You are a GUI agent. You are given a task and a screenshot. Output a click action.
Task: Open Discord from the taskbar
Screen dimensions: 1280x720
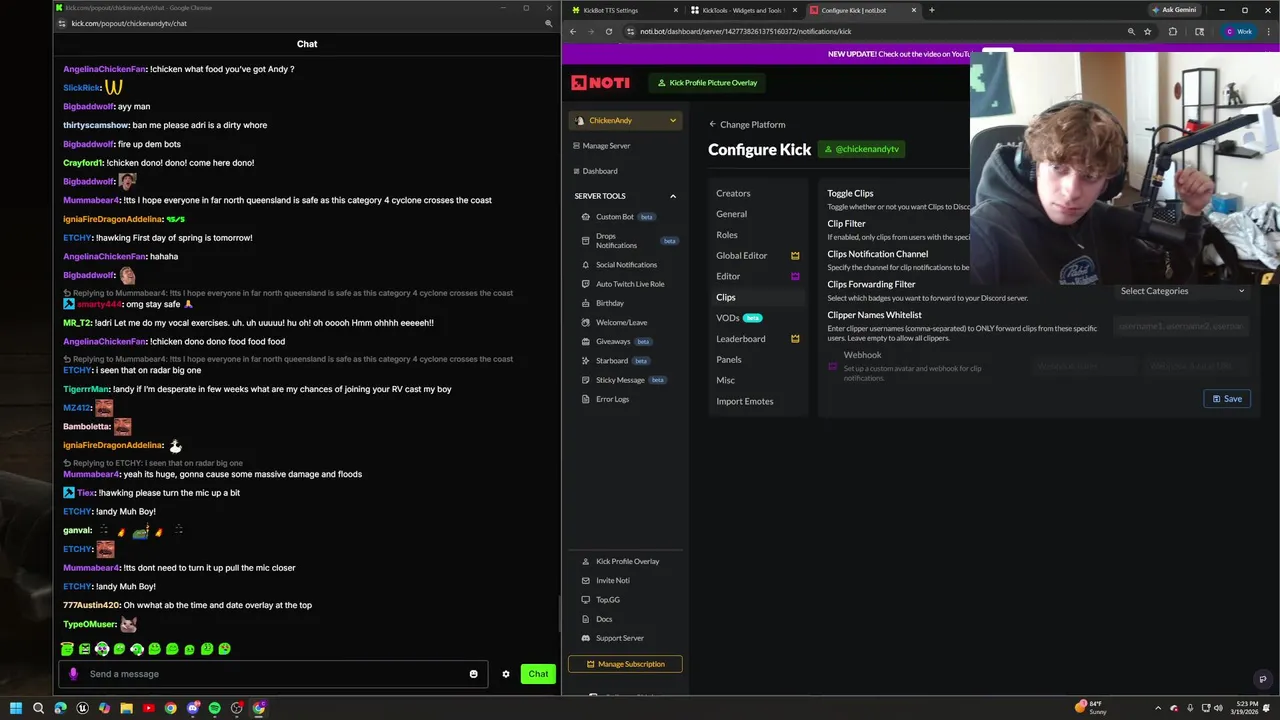pyautogui.click(x=192, y=708)
